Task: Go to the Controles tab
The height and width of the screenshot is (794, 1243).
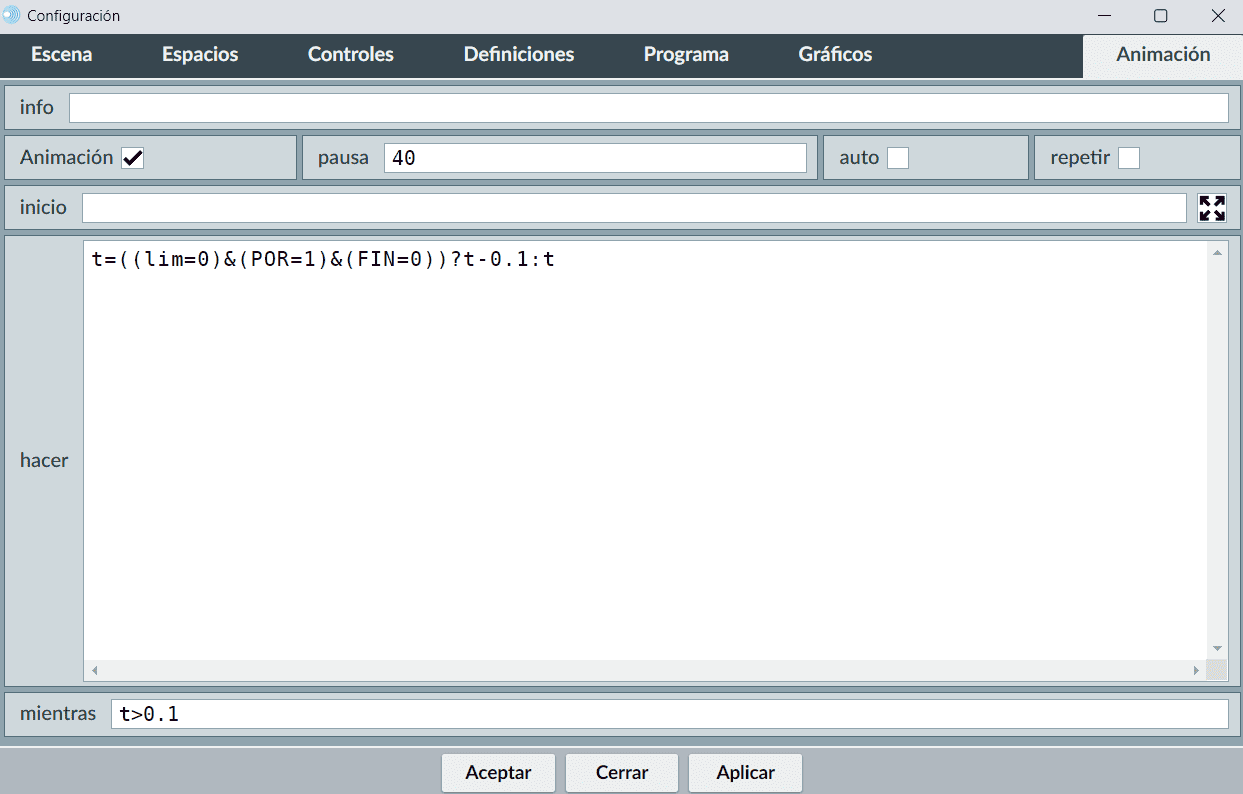Action: [350, 55]
